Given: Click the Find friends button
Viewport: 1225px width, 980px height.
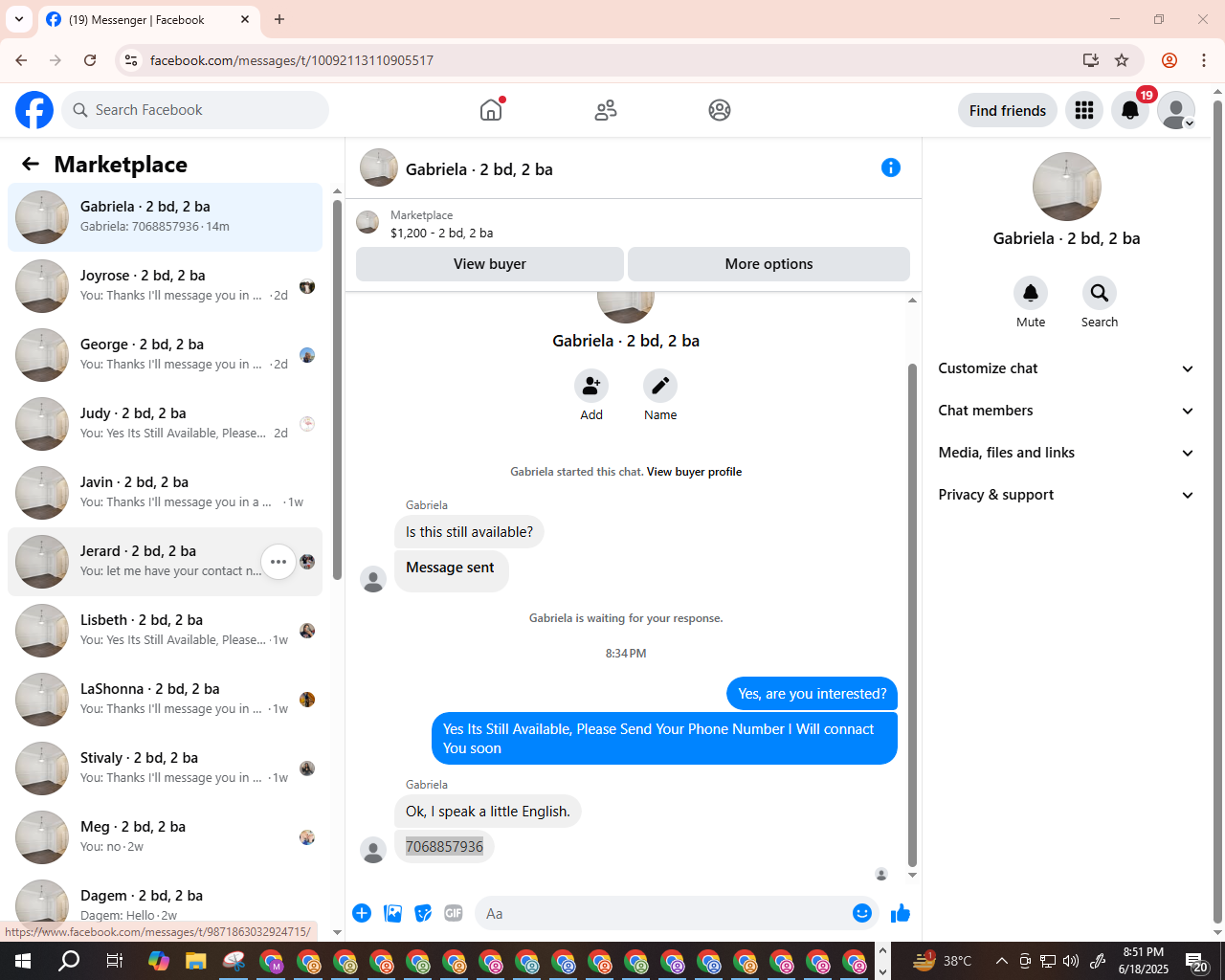Looking at the screenshot, I should tap(1008, 111).
